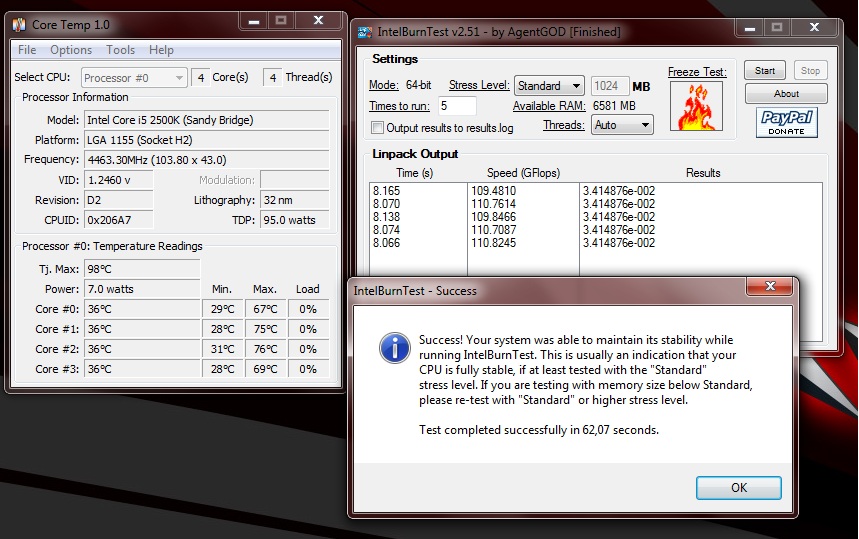Click the Threads label link
Image resolution: width=859 pixels, height=539 pixels.
564,125
